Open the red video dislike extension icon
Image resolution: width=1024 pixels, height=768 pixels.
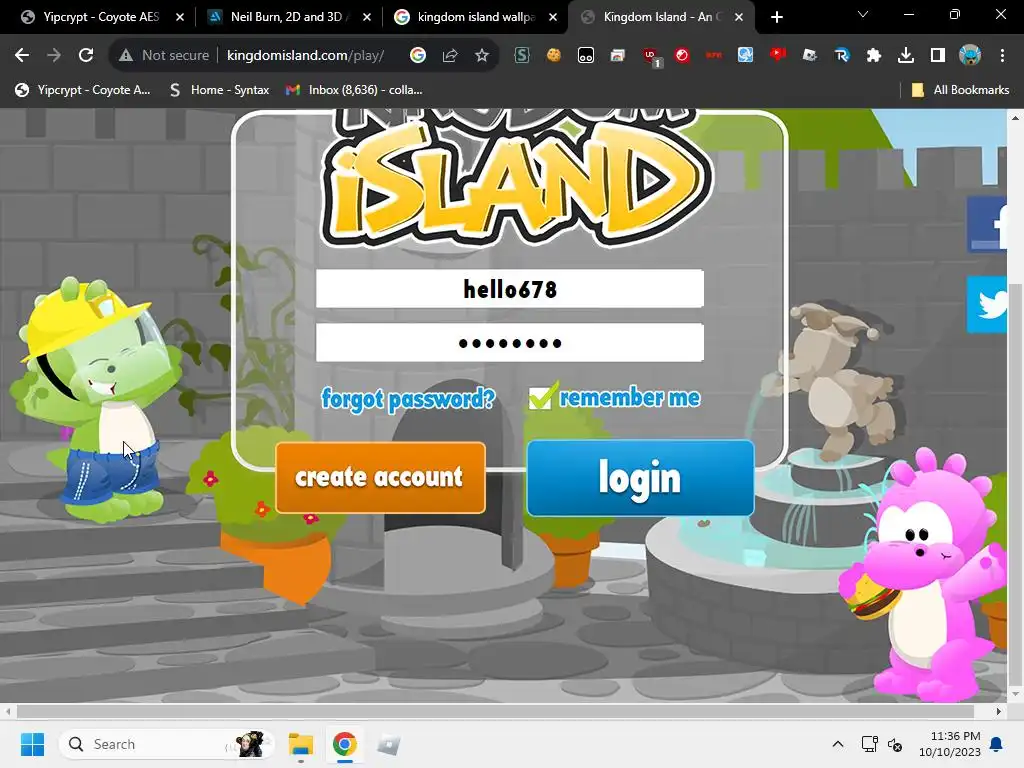point(778,56)
